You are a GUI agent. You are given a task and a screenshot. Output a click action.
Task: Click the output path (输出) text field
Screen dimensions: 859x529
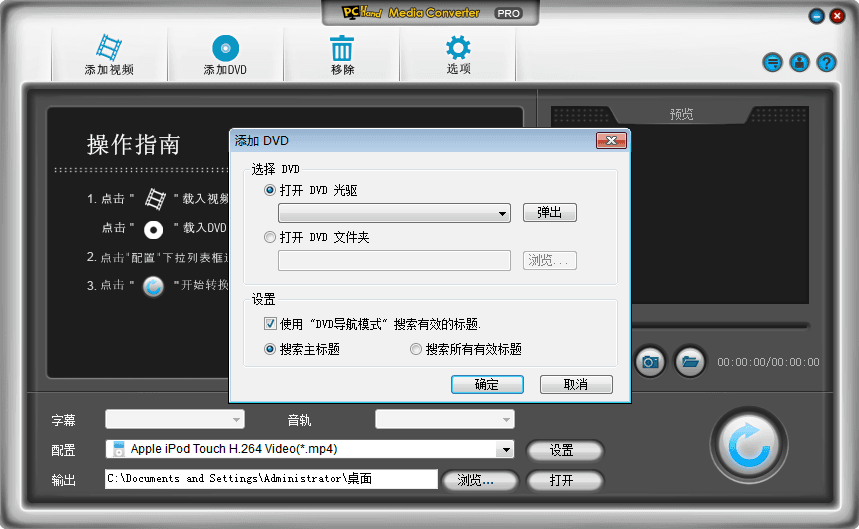[271, 480]
